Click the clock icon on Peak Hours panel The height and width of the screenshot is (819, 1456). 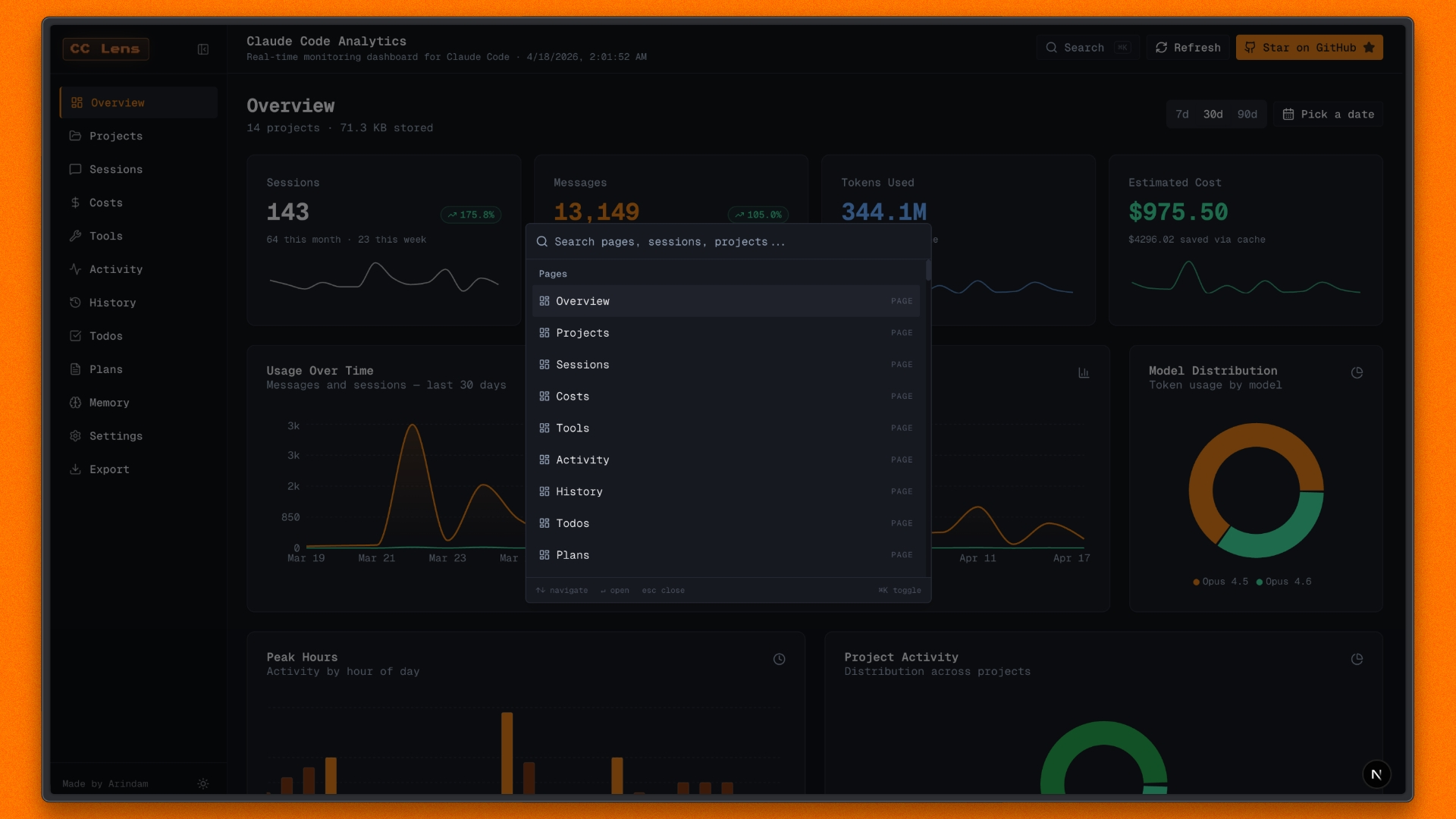(x=779, y=659)
